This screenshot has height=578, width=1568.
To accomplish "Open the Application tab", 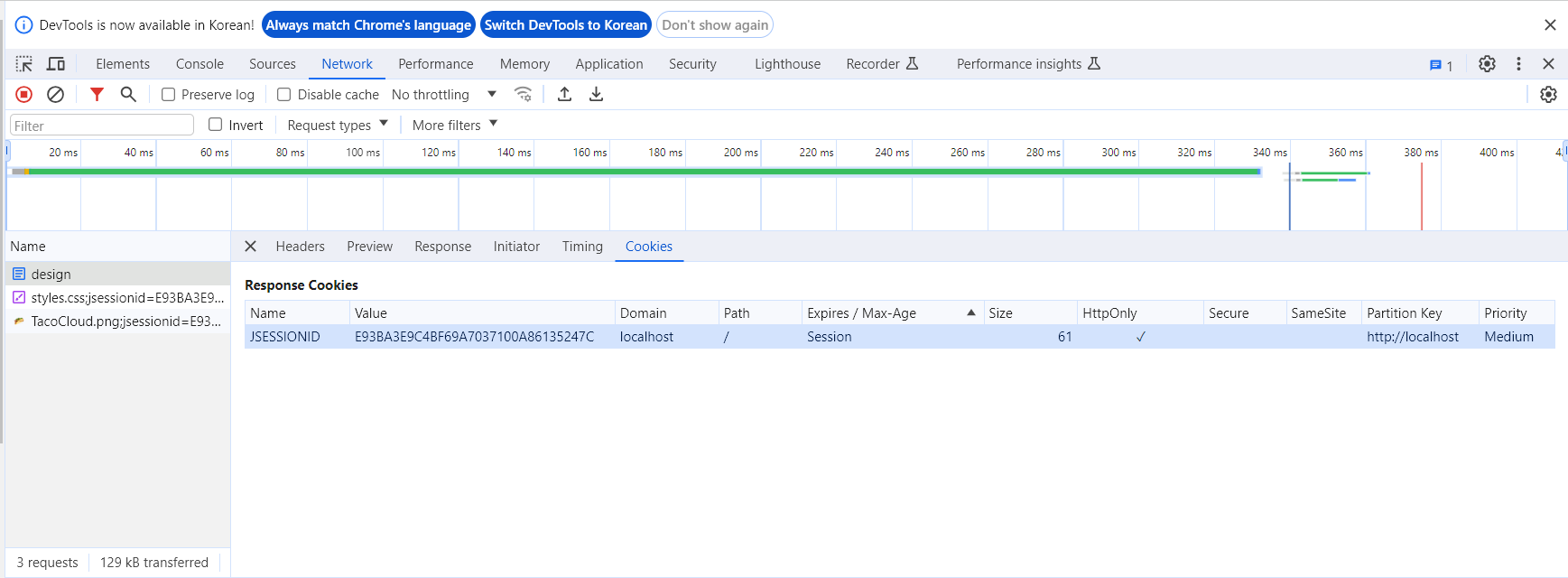I will click(609, 64).
